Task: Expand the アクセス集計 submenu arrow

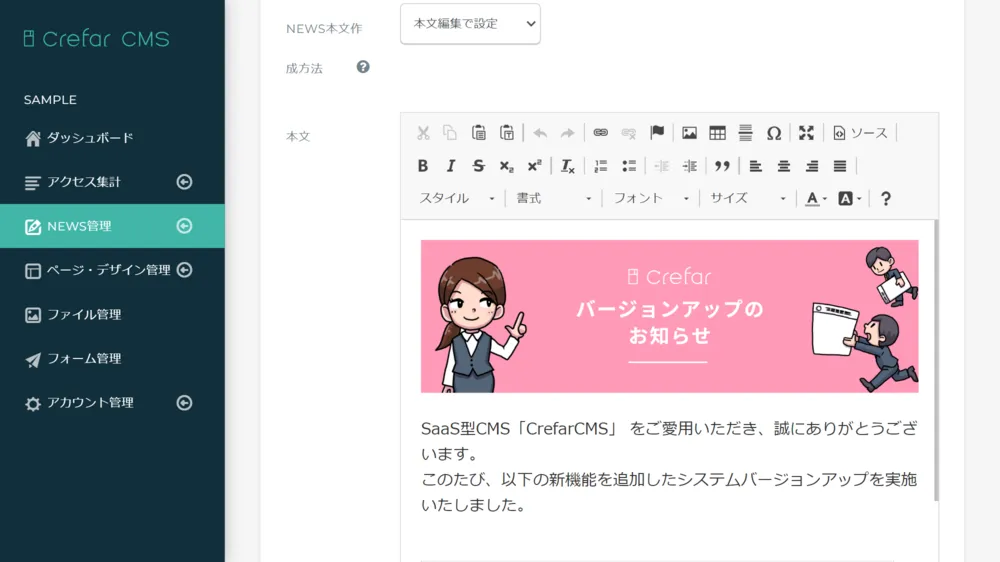Action: pos(184,182)
